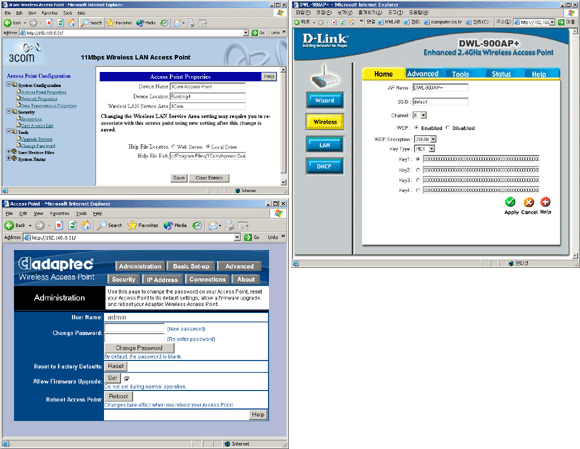The image size is (580, 449).
Task: Click green Apply checkmark icon in D-Link page
Action: tap(510, 202)
